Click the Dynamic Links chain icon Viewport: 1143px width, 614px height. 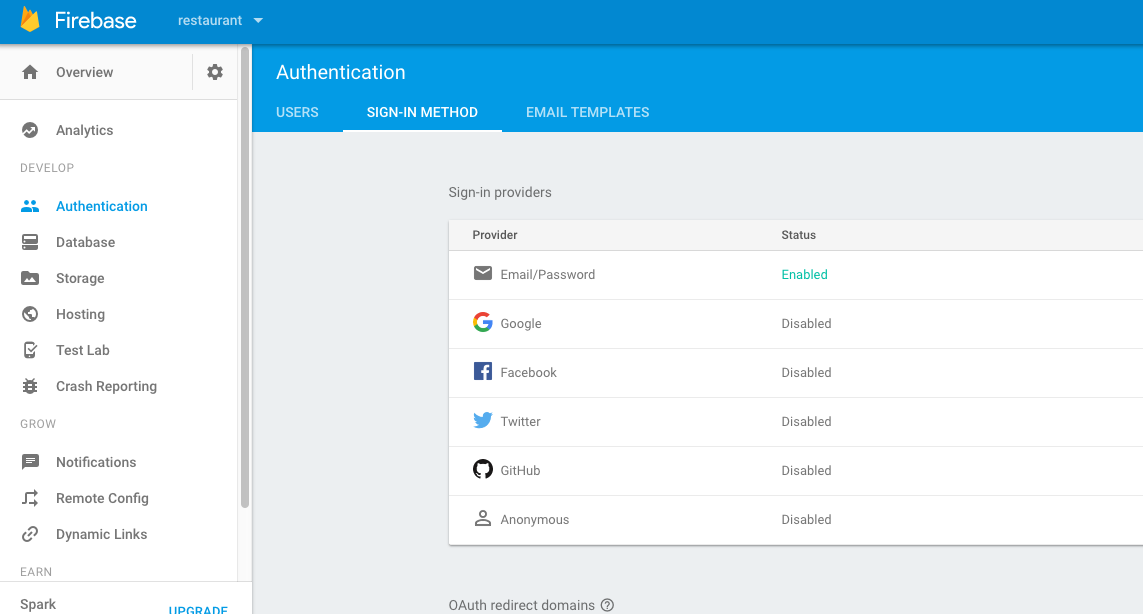coord(30,534)
